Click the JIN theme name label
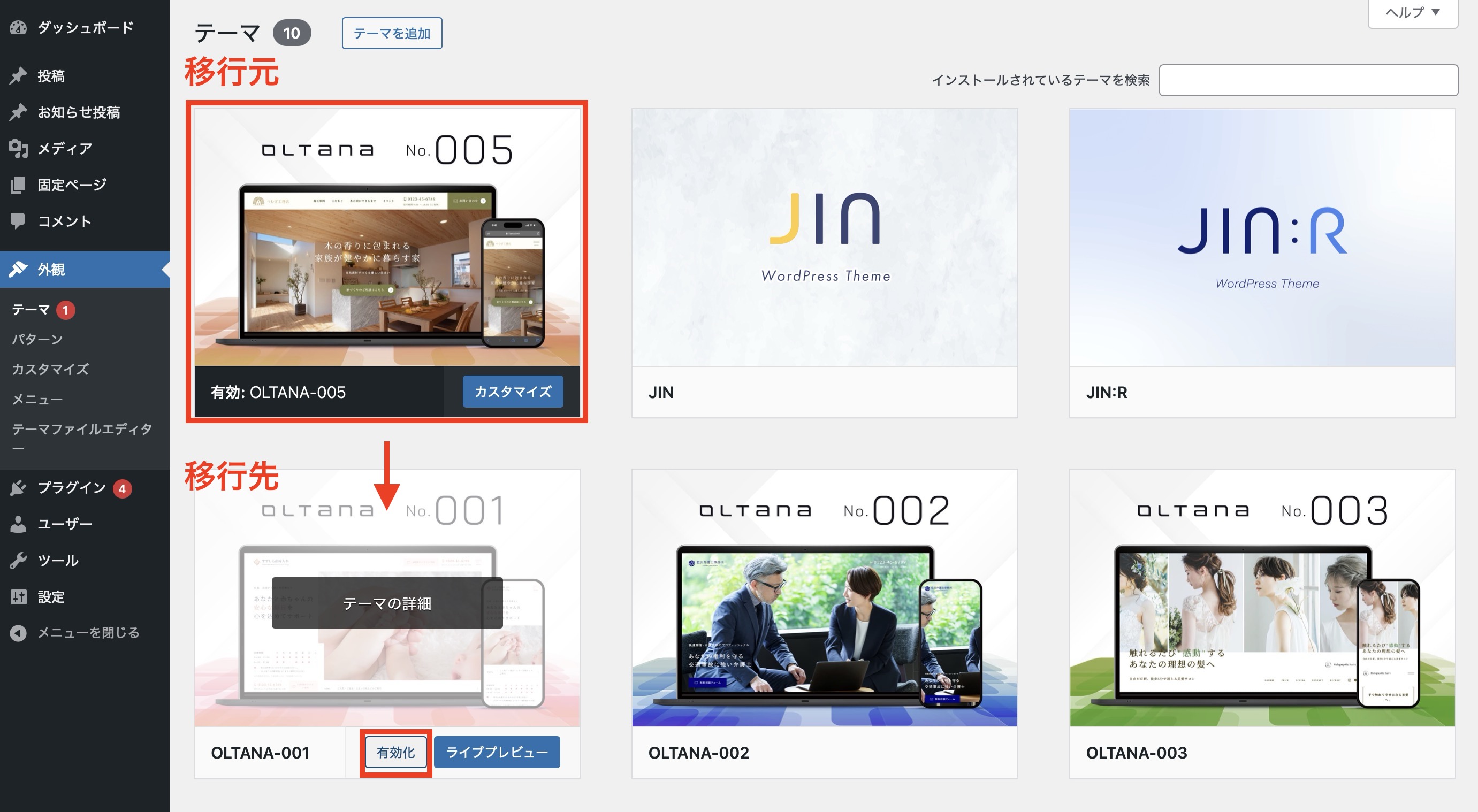 coord(661,392)
